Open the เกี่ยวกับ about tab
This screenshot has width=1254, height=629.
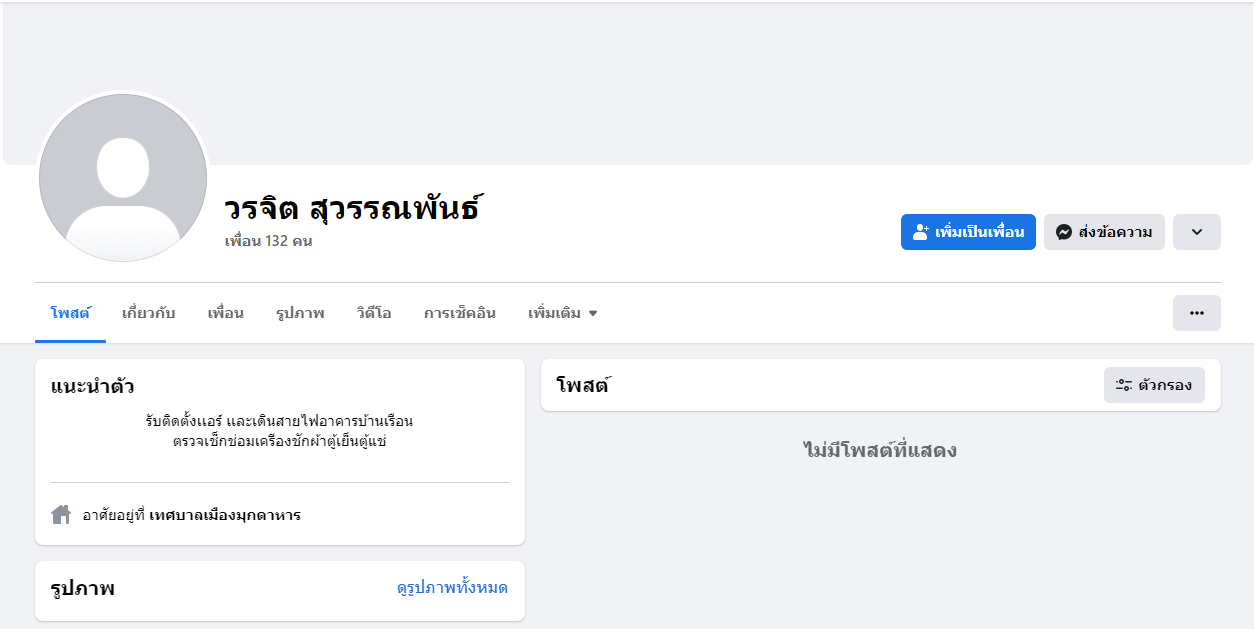(x=148, y=313)
